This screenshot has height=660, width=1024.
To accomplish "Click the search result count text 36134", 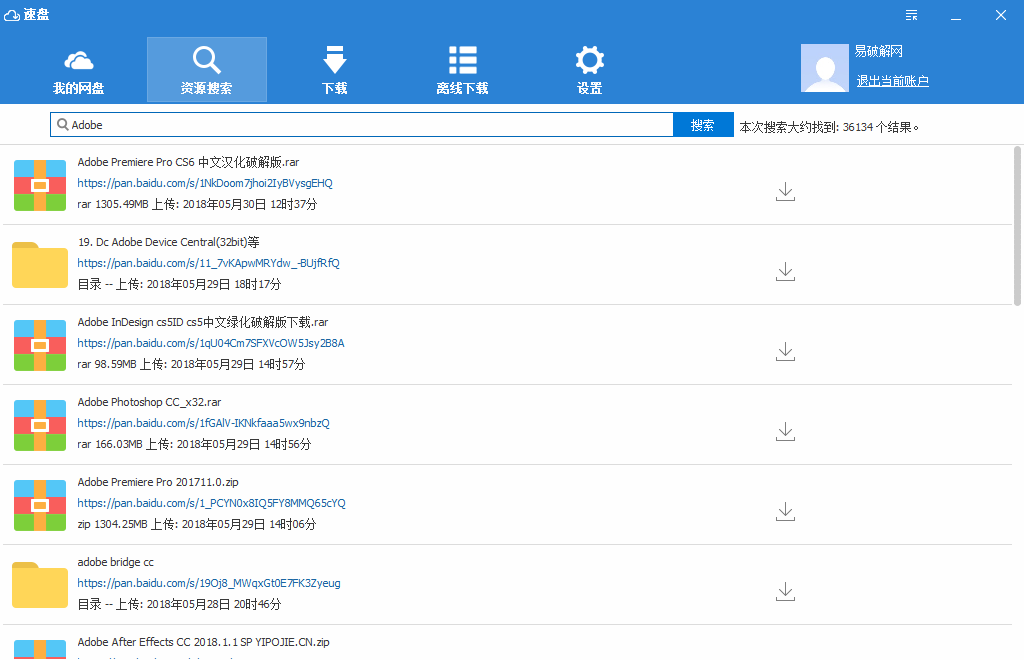I will point(857,127).
